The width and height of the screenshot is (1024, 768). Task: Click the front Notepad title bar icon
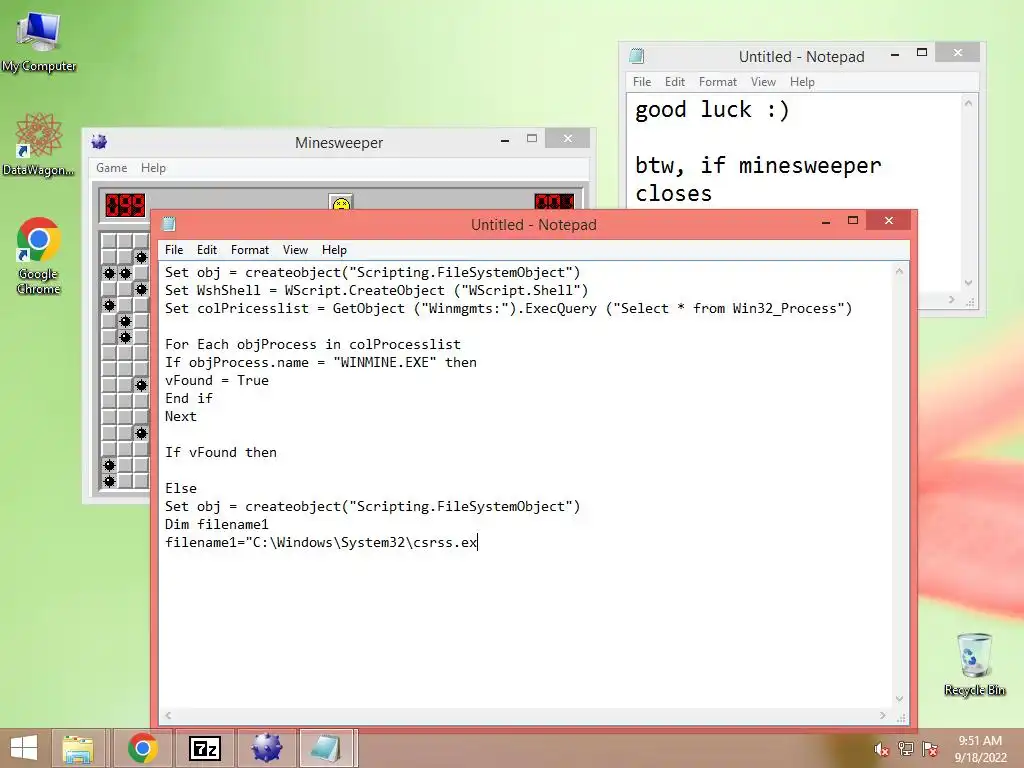click(x=169, y=225)
